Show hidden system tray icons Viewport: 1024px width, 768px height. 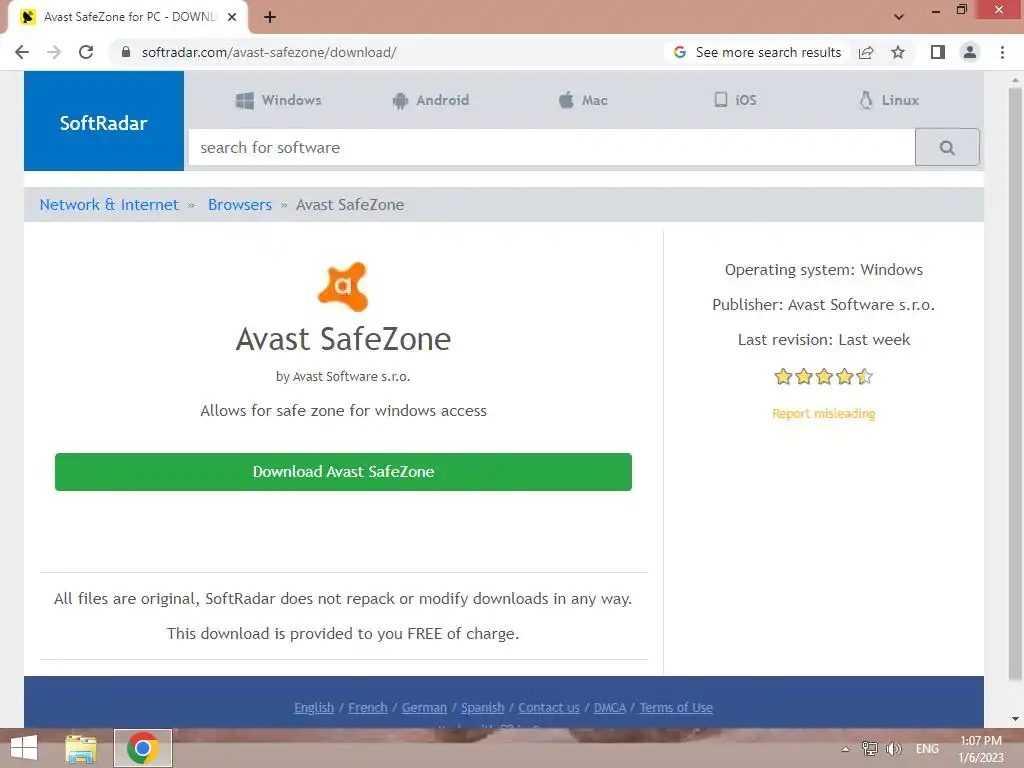pyautogui.click(x=845, y=749)
